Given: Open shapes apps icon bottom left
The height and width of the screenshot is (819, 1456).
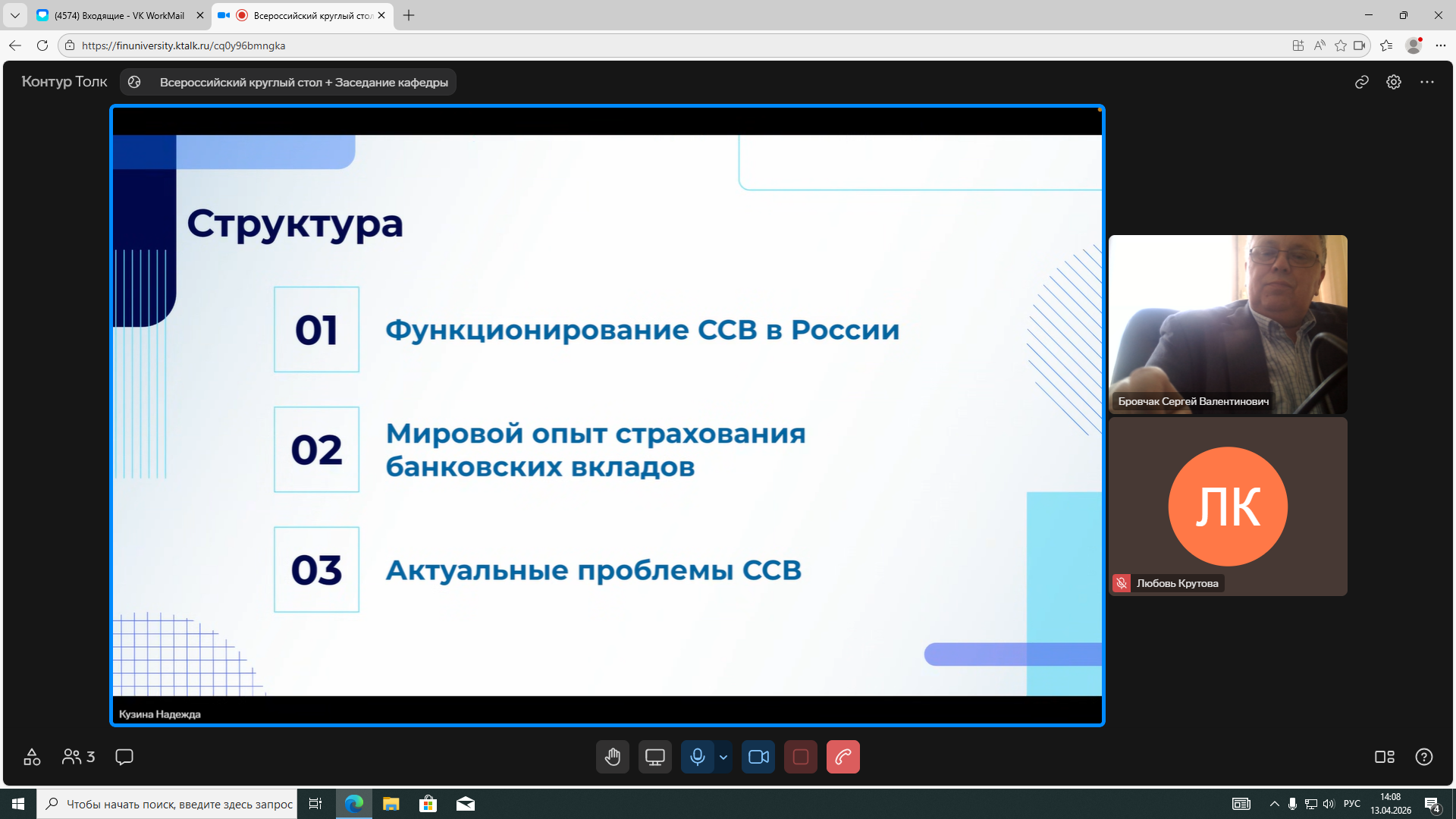Looking at the screenshot, I should click(x=32, y=757).
